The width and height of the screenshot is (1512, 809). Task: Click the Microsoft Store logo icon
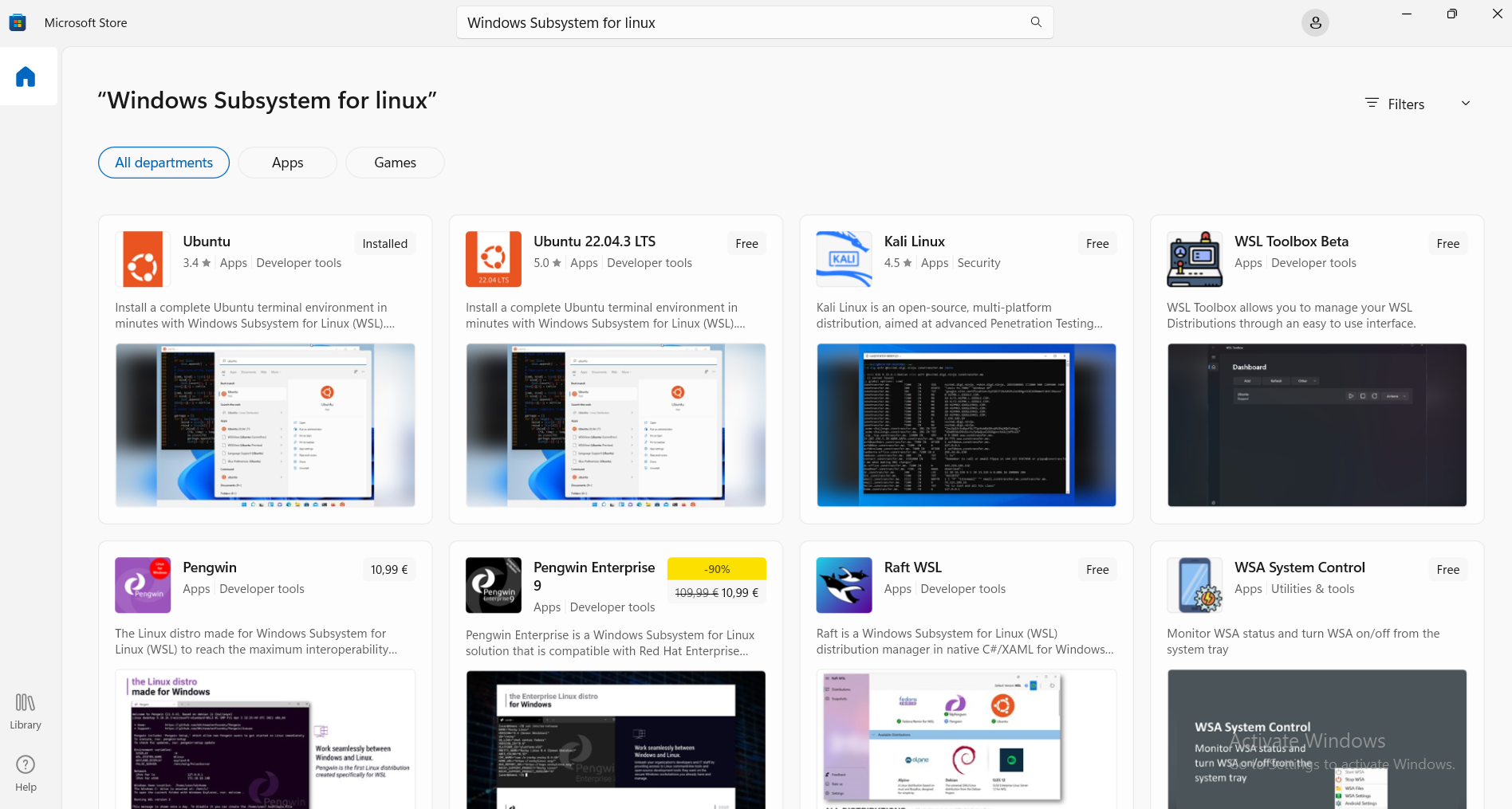click(x=18, y=22)
